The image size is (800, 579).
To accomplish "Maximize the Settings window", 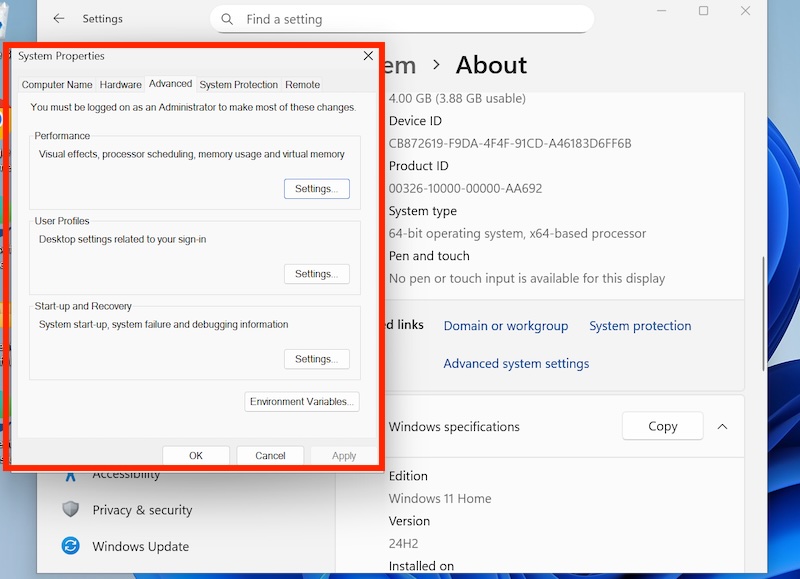I will [x=703, y=11].
